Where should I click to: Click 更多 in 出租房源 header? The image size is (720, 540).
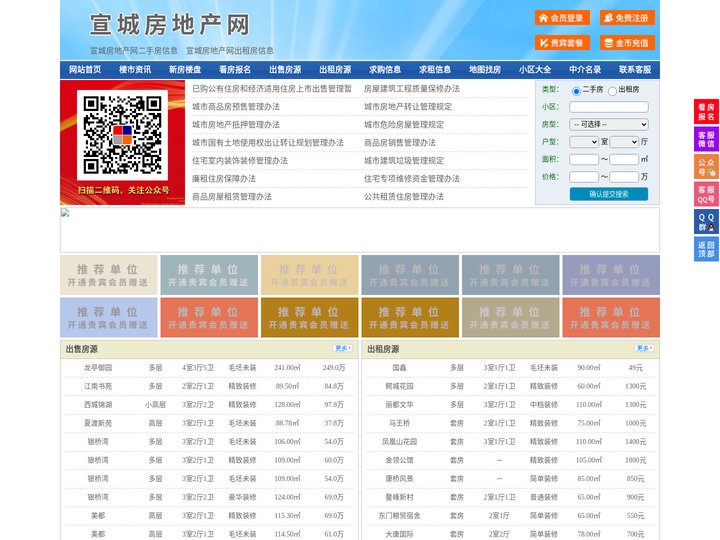(644, 348)
